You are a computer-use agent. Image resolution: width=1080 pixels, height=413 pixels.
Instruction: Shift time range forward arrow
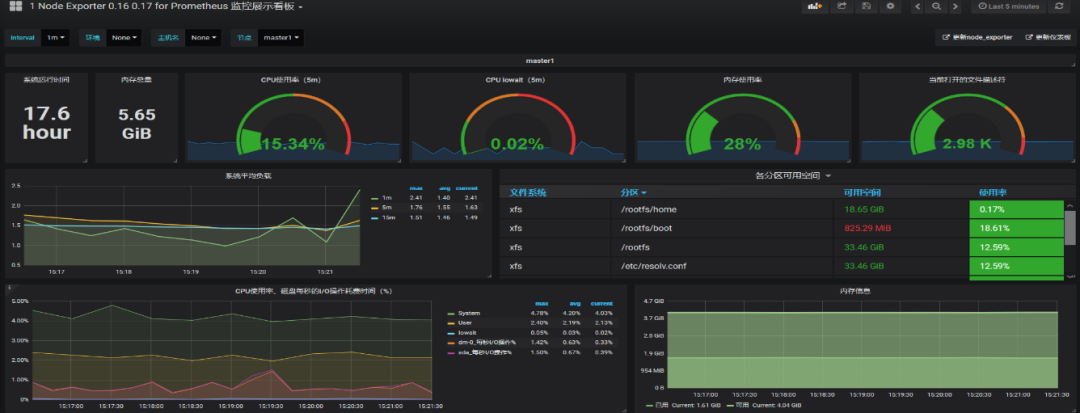955,6
